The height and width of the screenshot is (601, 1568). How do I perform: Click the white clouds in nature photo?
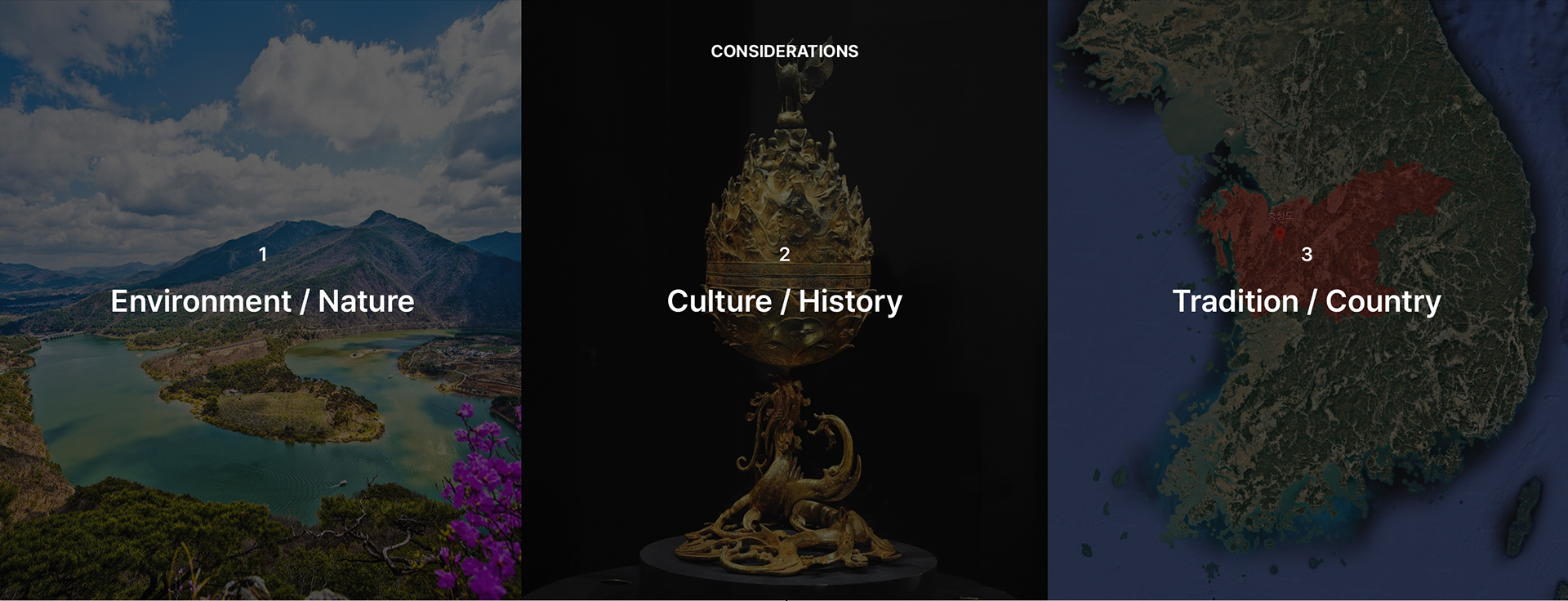tap(343, 90)
